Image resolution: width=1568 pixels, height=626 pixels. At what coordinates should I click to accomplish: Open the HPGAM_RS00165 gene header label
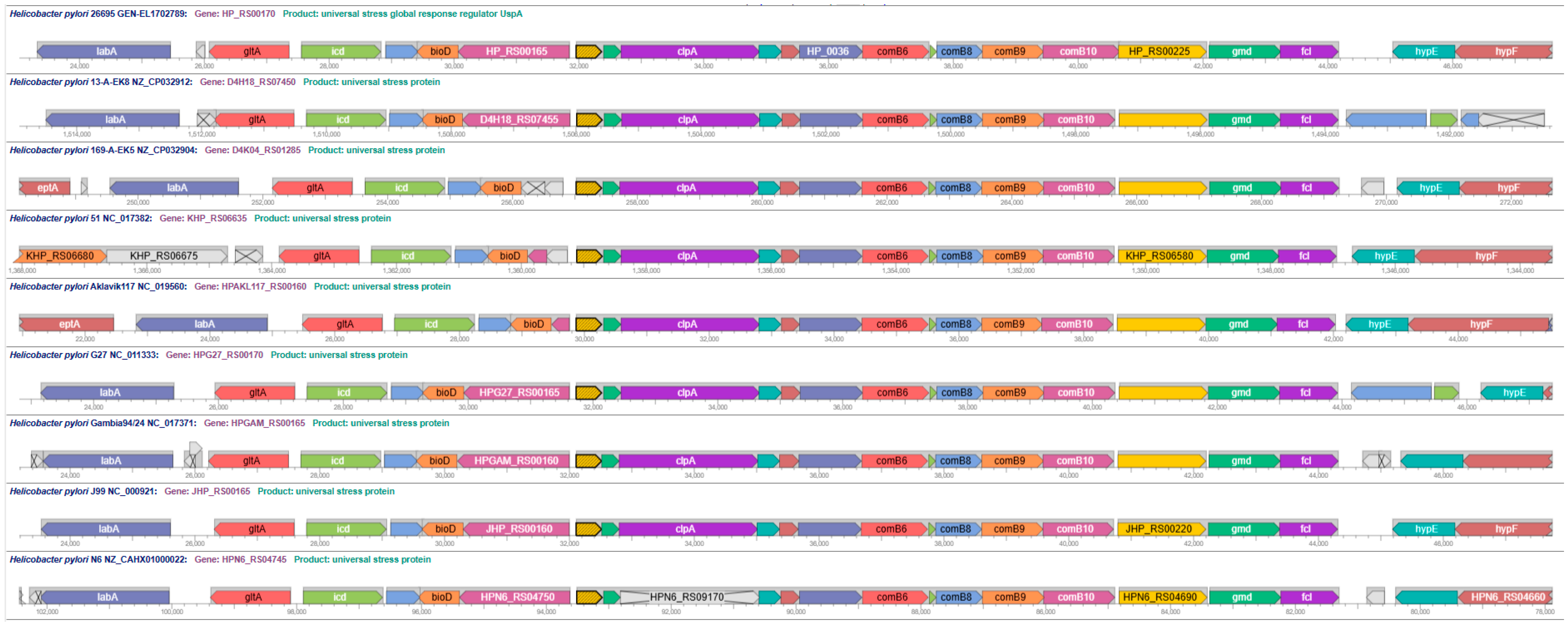click(254, 423)
